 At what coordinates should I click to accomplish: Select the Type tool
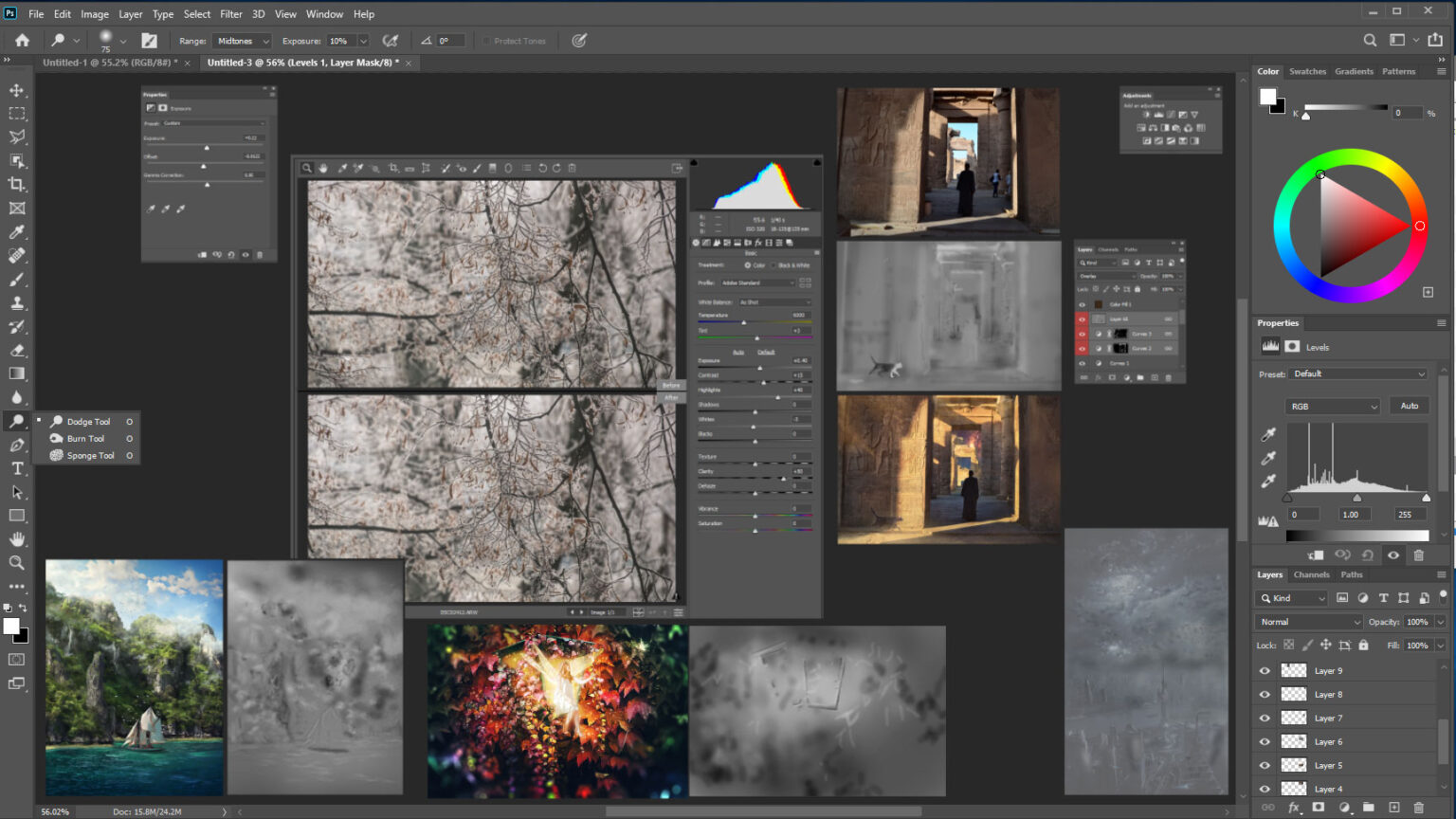click(x=16, y=468)
